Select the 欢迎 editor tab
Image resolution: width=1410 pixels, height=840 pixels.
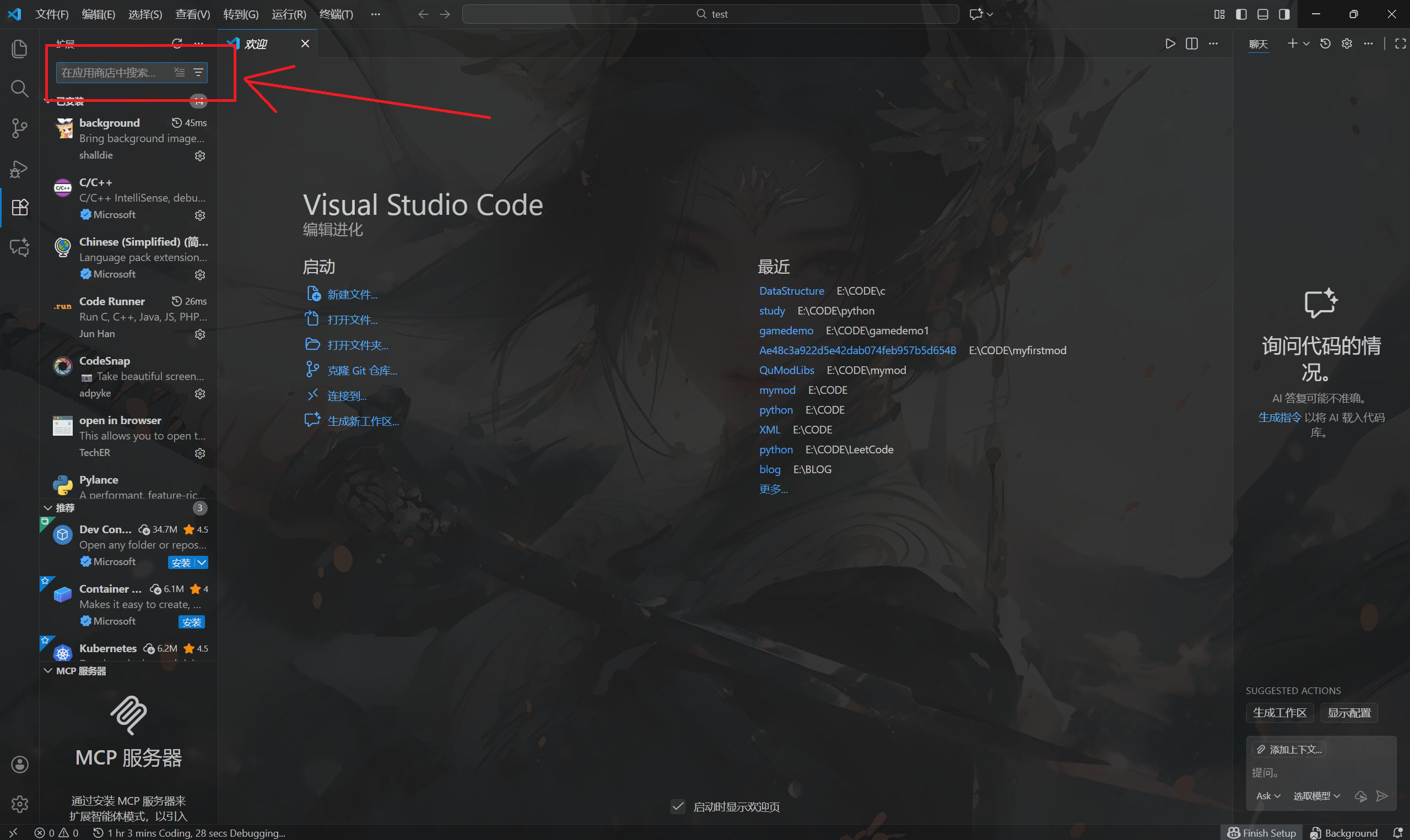tap(256, 44)
